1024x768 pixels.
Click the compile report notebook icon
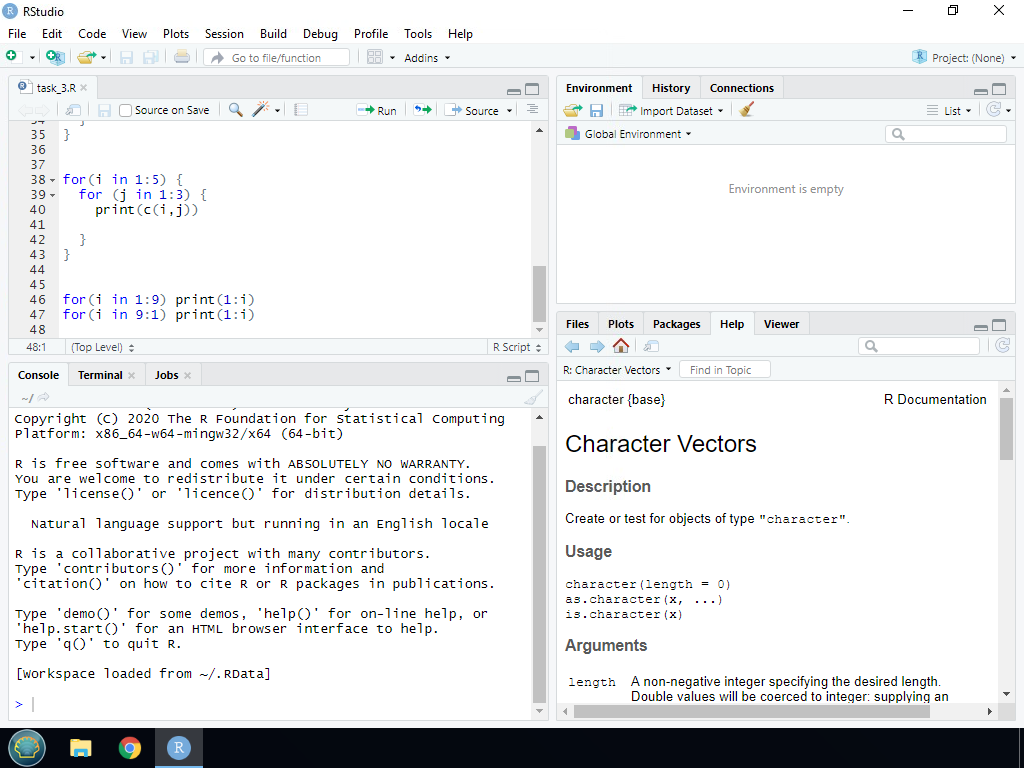pos(301,110)
